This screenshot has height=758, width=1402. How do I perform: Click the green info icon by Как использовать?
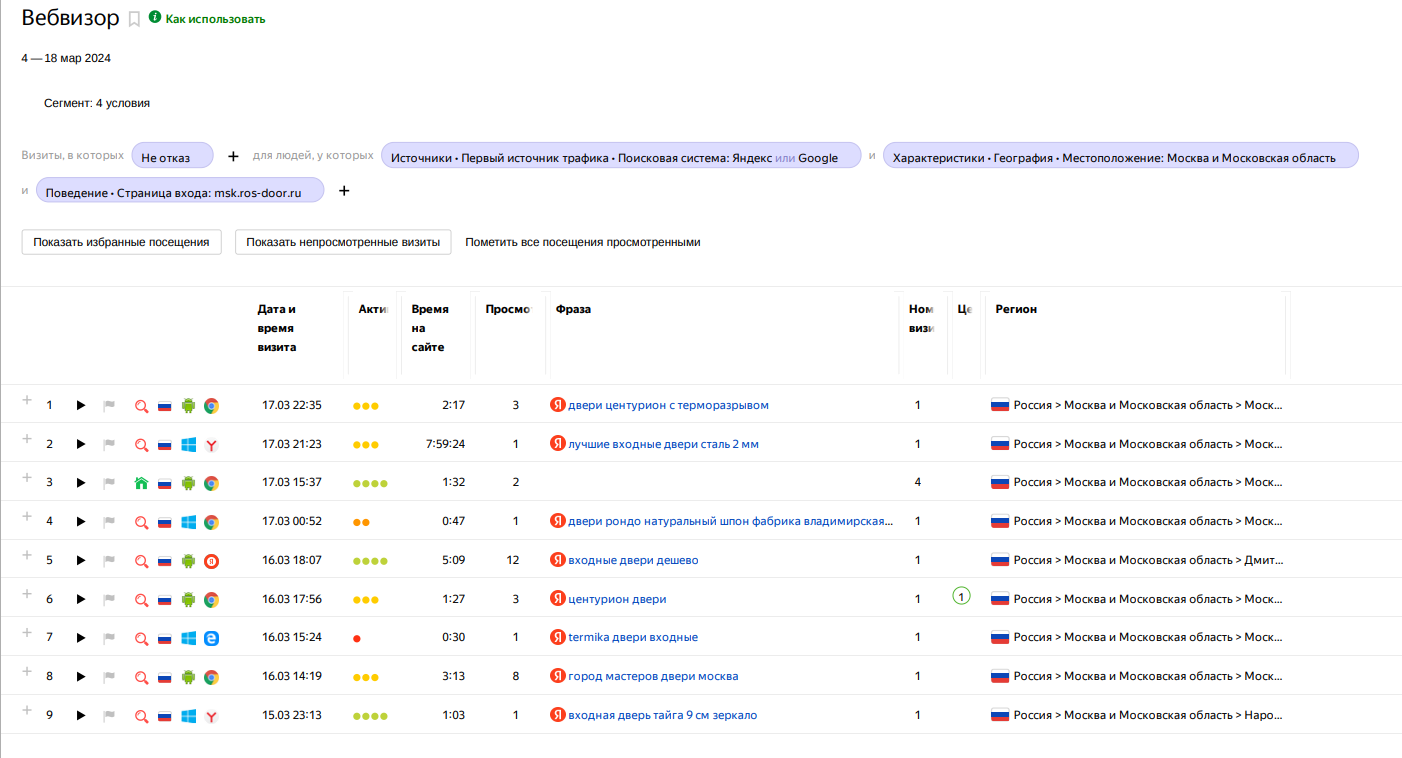(155, 18)
